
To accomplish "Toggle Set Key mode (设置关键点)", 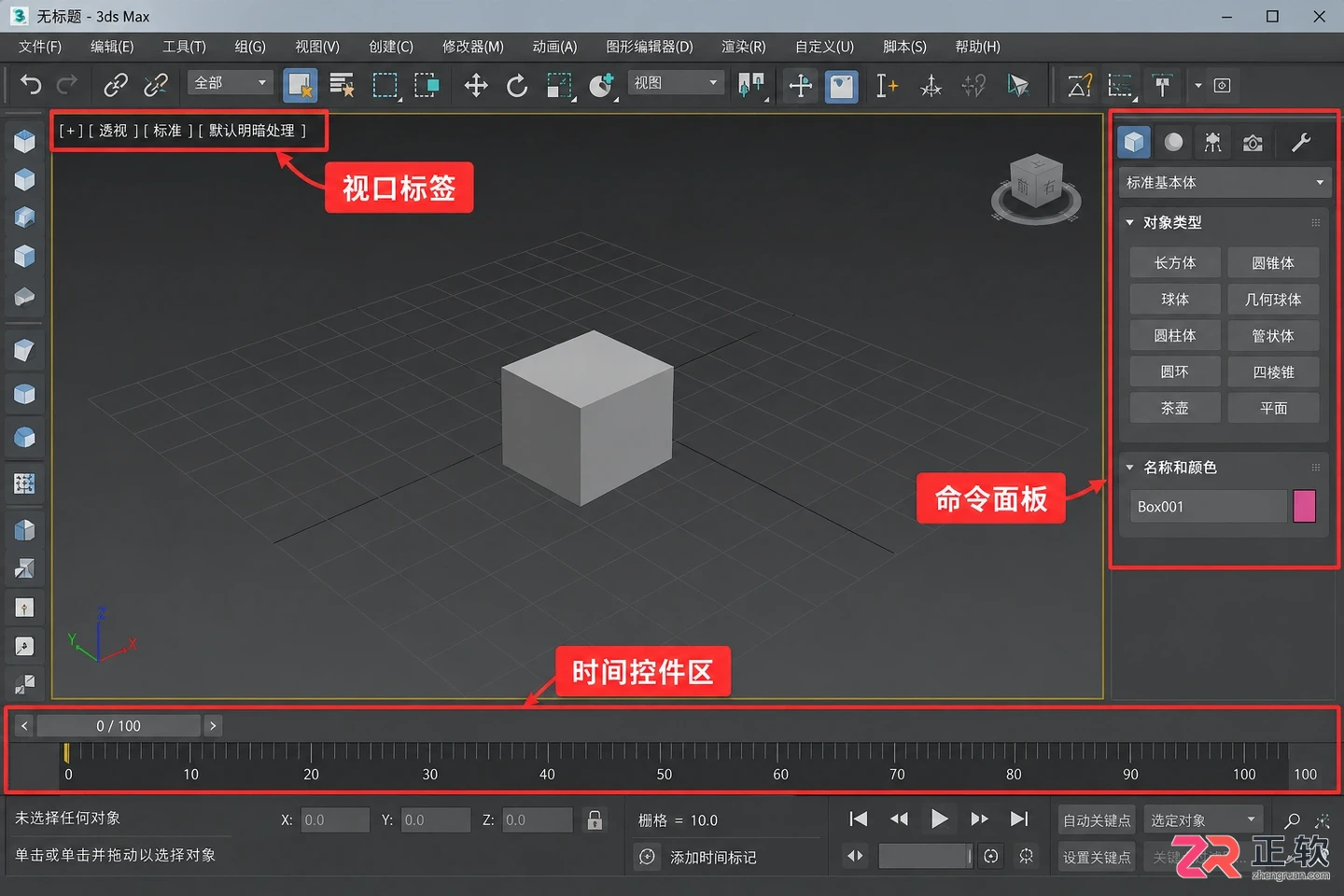I will coord(1097,857).
